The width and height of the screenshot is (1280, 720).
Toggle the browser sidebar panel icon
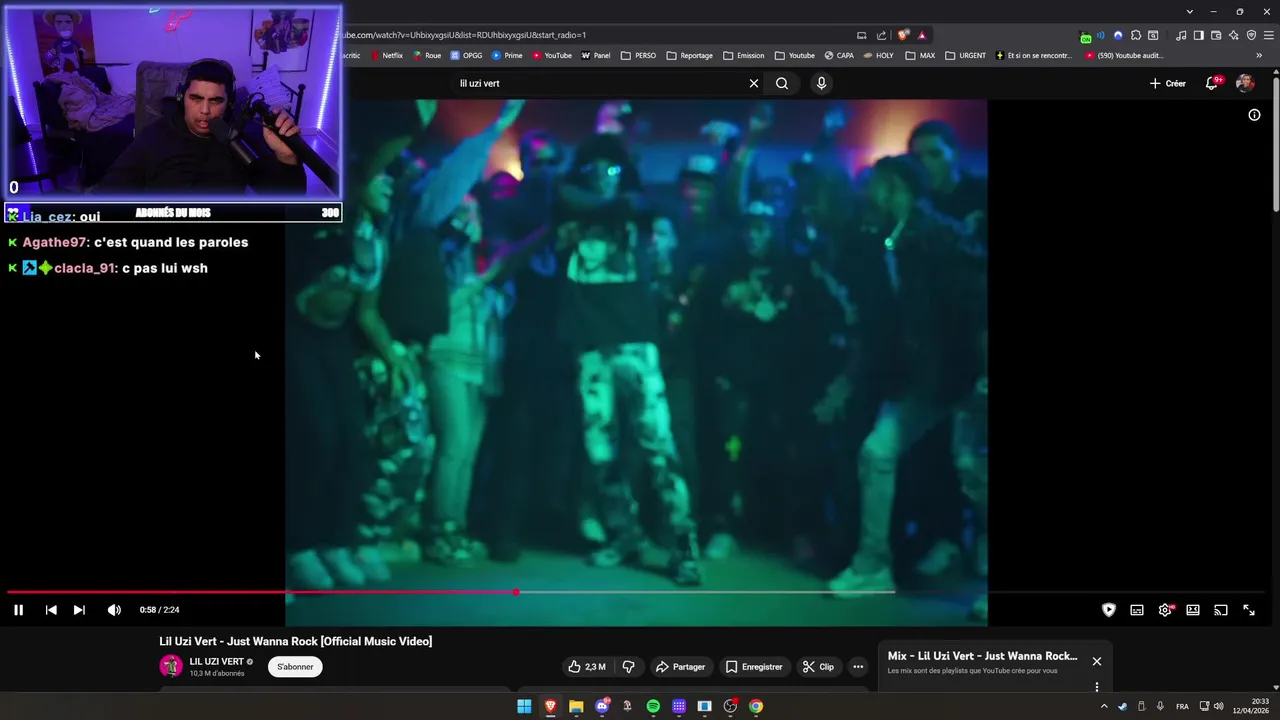(x=1198, y=35)
